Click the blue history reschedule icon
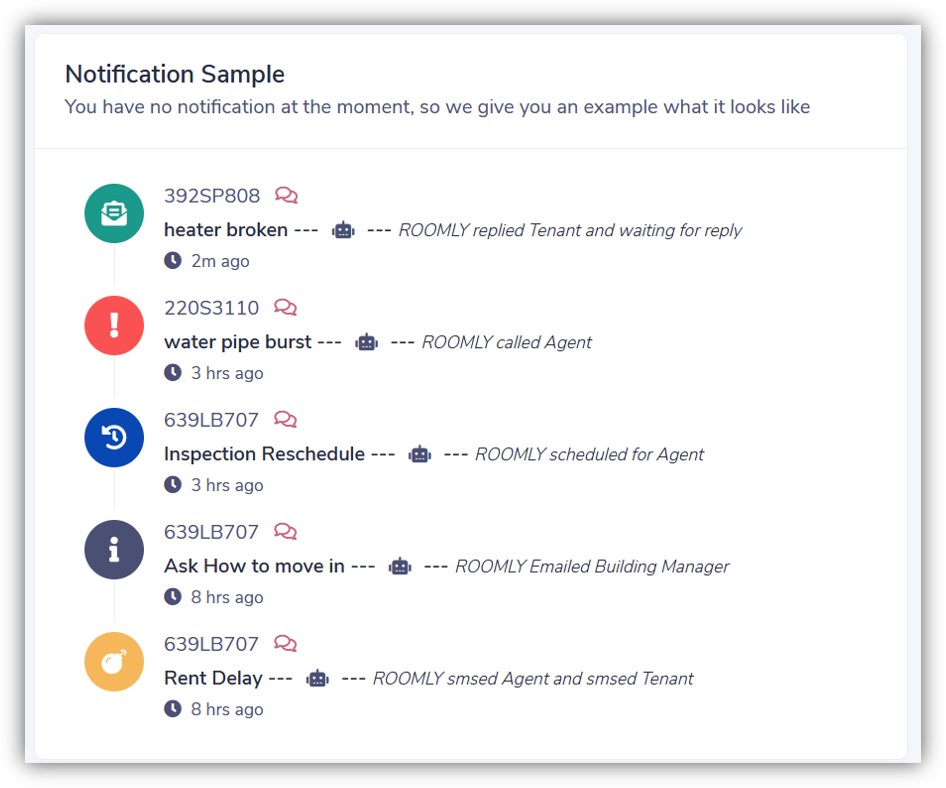This screenshot has width=946, height=788. [114, 437]
